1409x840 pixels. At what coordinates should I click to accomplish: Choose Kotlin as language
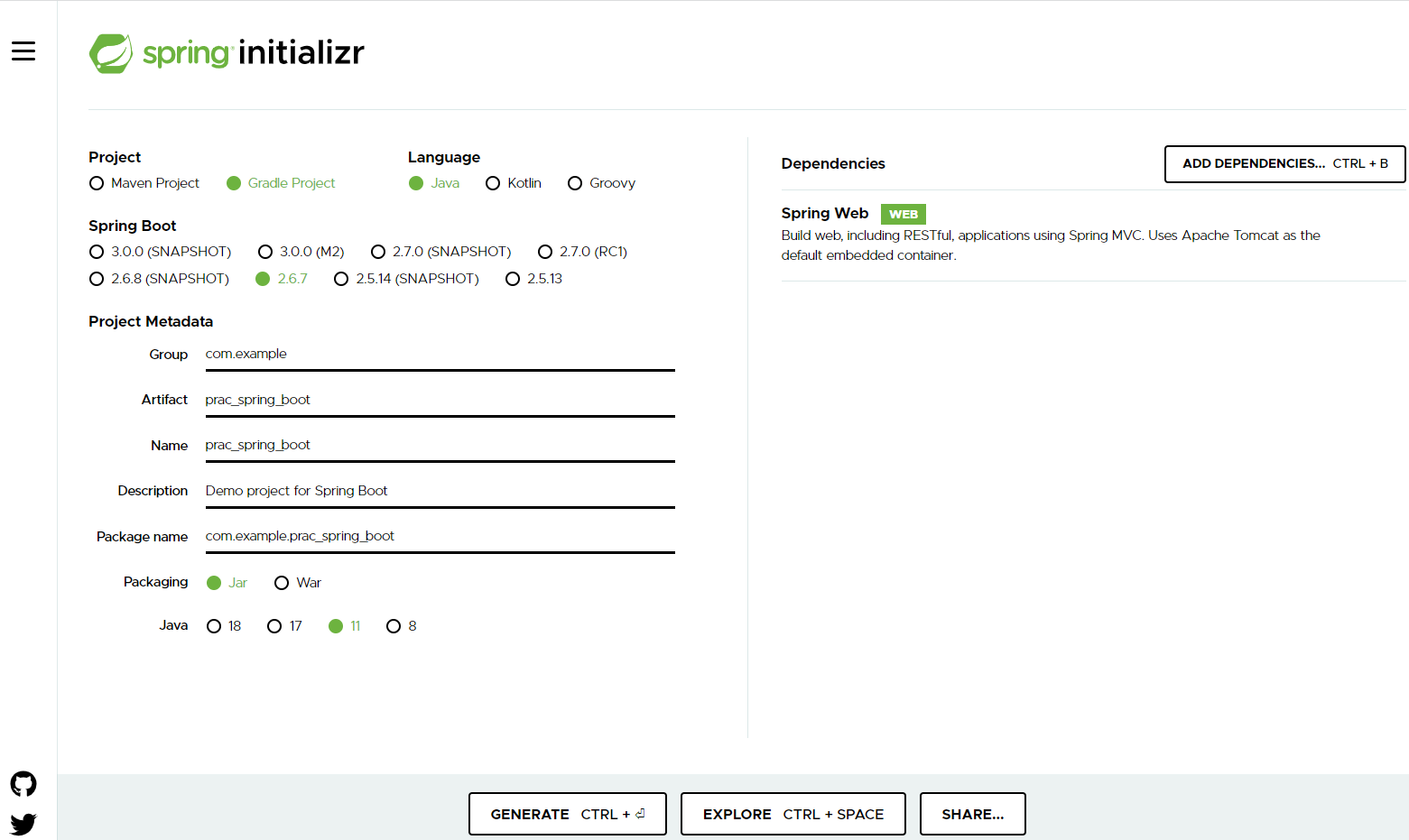coord(514,183)
